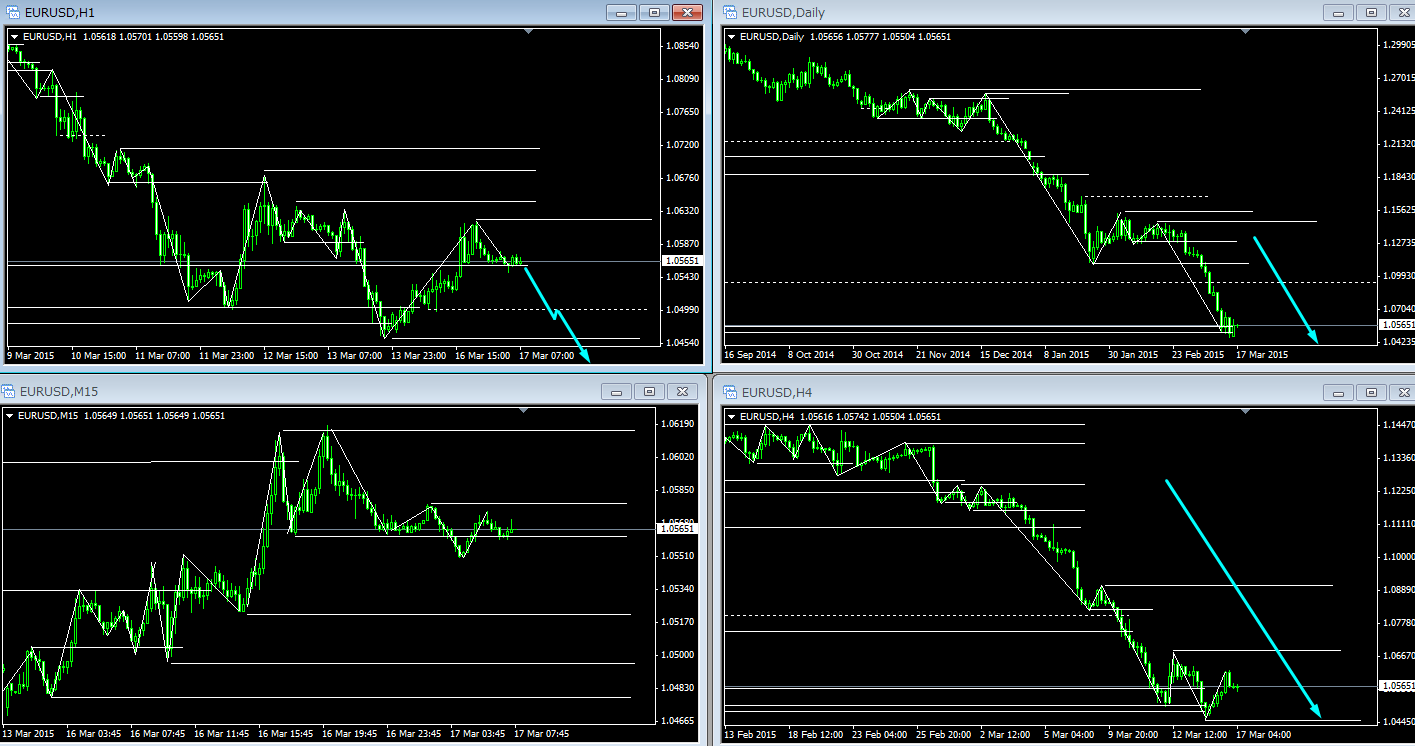Close the EURUSD,H1 chart window
Screen dimensions: 1415x746
686,13
